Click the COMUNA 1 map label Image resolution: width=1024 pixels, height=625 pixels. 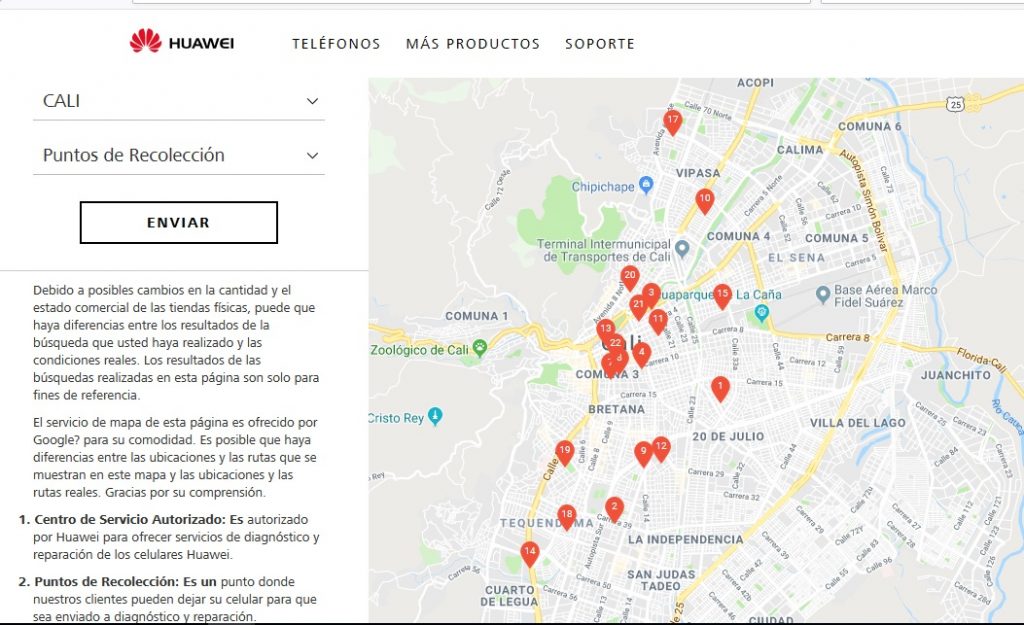tap(477, 316)
